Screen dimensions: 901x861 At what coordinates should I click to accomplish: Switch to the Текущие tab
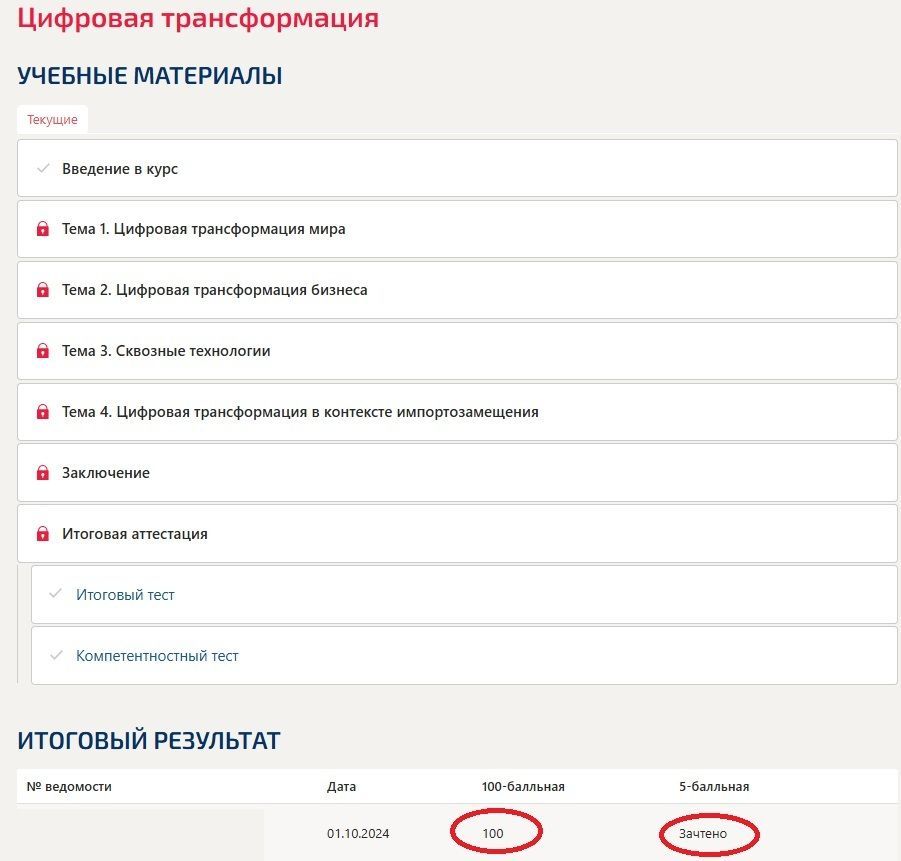[x=52, y=120]
